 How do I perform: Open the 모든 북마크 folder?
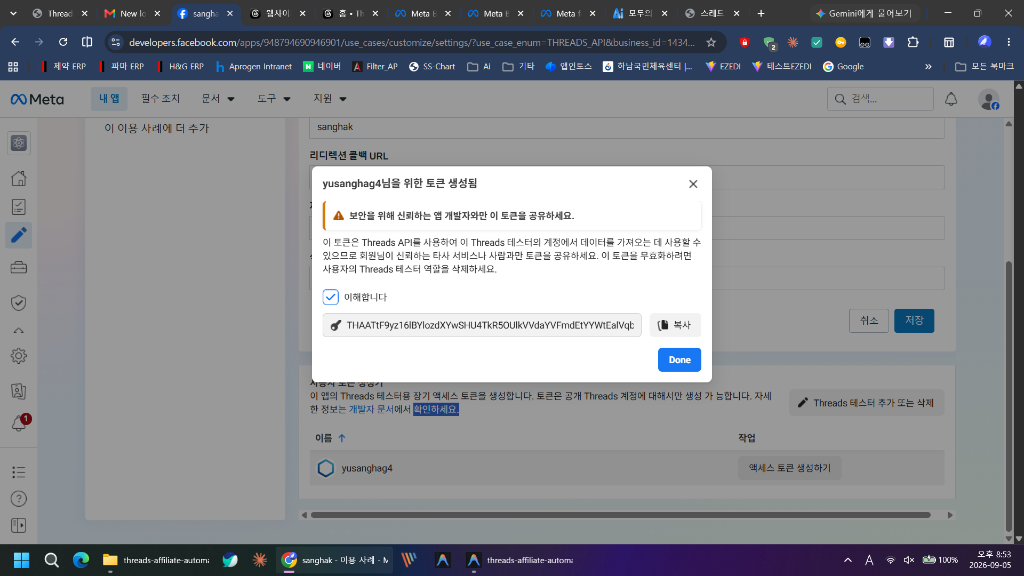tap(984, 67)
